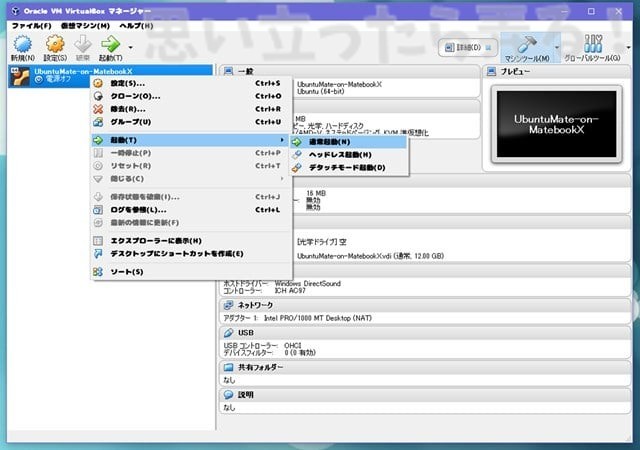Click green arrow icon of Normal Start
Viewport: 640px width, 450px height.
[x=297, y=142]
